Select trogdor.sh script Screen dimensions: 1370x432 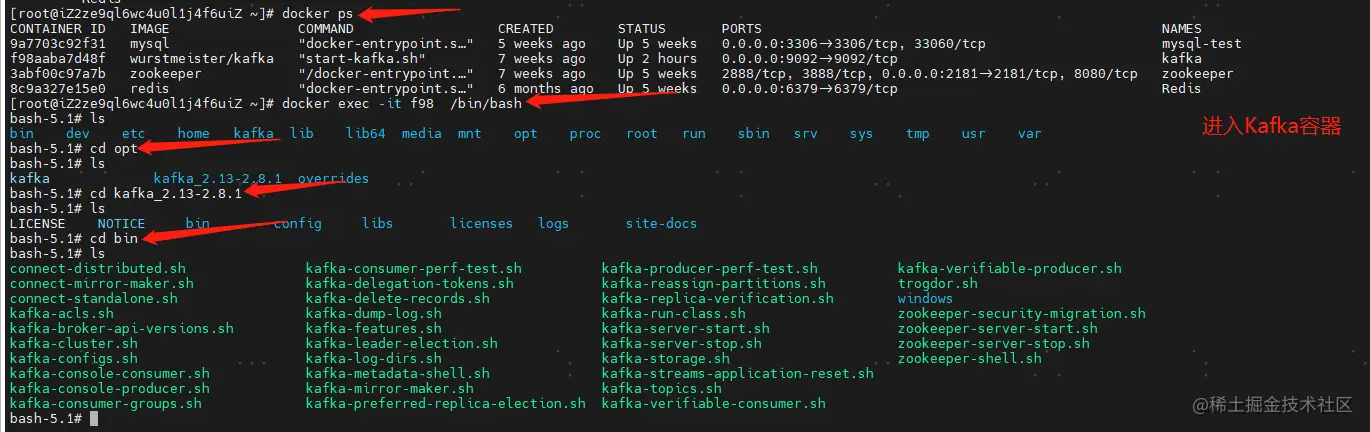937,283
